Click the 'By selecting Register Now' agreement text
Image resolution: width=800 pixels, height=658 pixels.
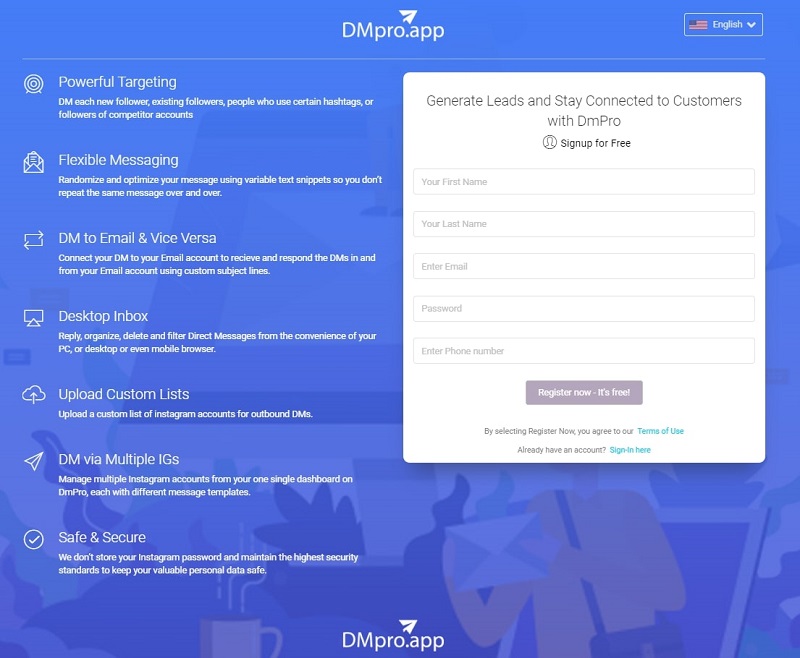pyautogui.click(x=559, y=431)
